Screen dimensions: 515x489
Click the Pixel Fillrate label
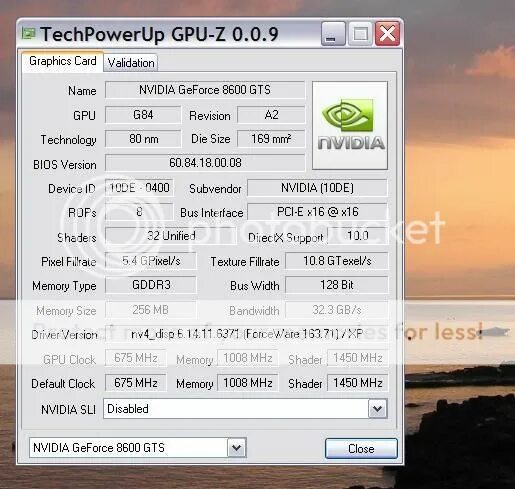(69, 262)
